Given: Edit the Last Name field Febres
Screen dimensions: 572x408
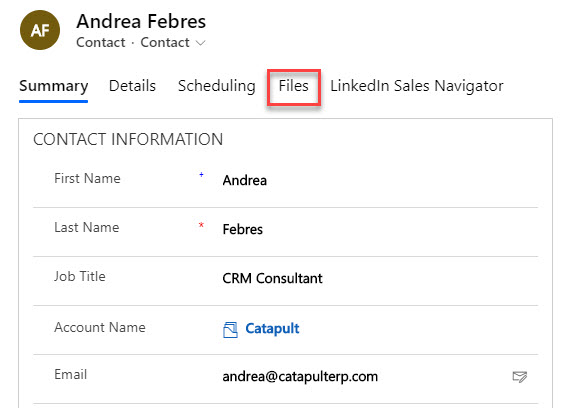Looking at the screenshot, I should (x=379, y=229).
